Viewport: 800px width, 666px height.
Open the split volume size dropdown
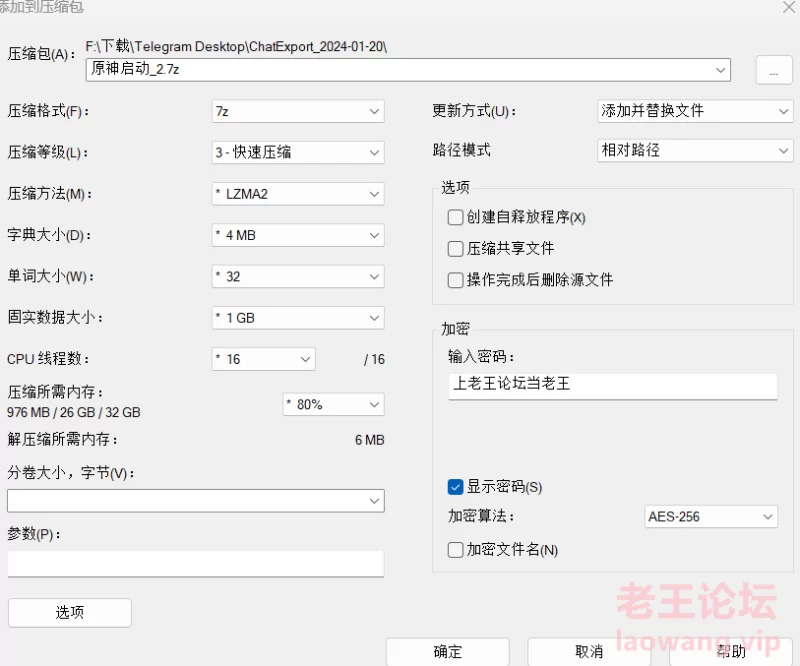click(195, 501)
